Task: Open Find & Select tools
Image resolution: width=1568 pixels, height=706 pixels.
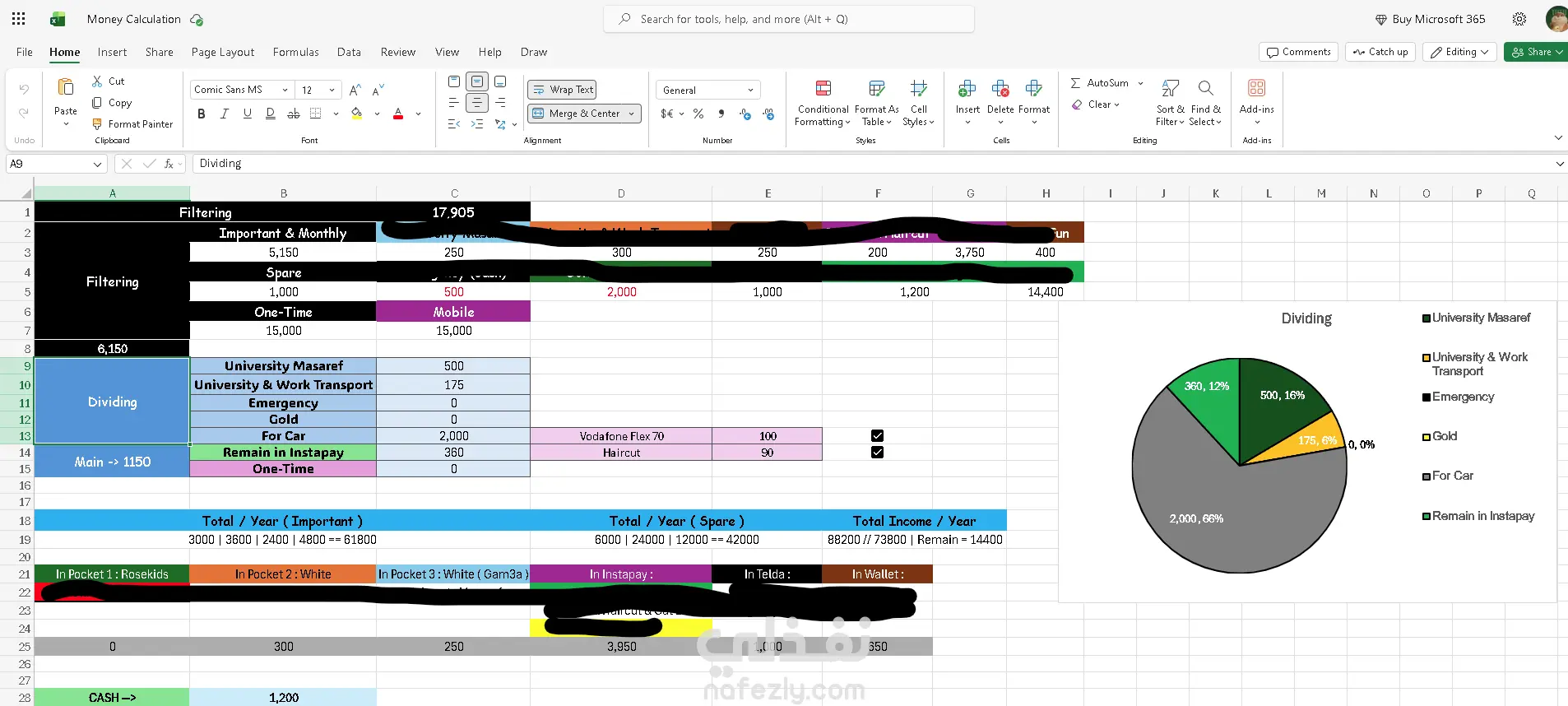Action: (1206, 103)
